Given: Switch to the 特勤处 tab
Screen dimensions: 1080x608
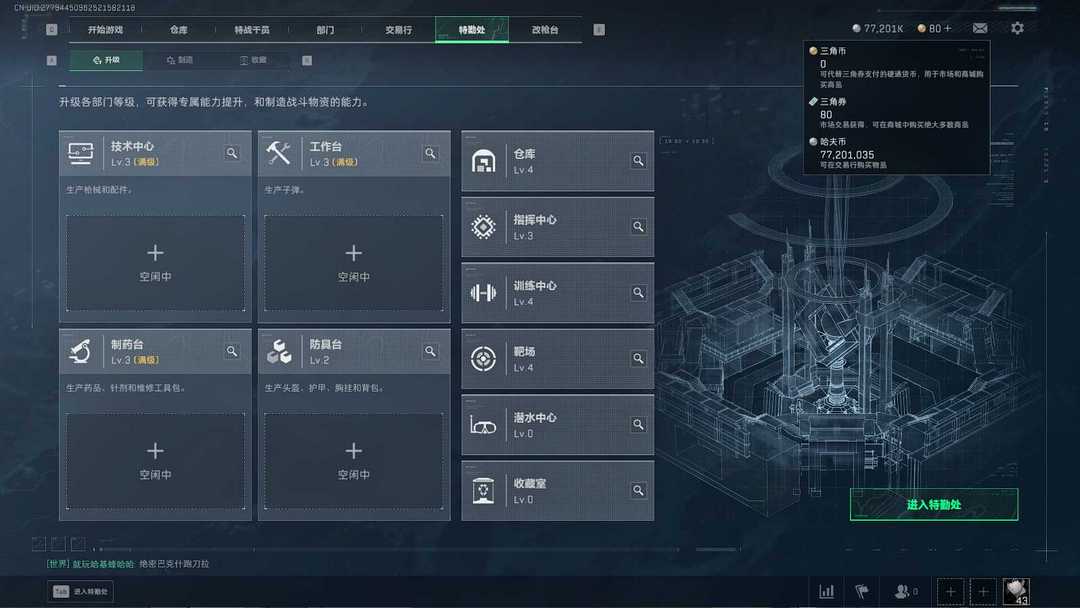Looking at the screenshot, I should pos(472,30).
